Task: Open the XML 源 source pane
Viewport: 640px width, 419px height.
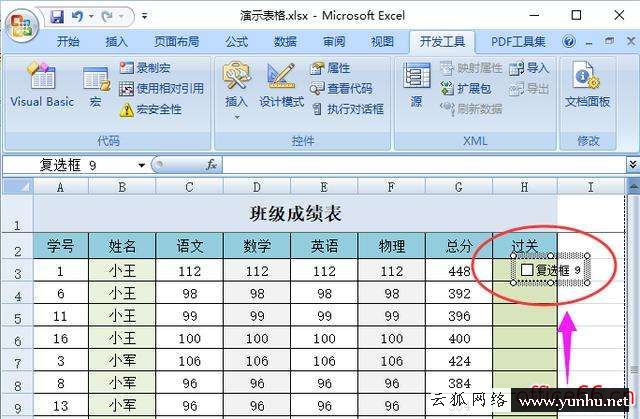Action: 416,85
